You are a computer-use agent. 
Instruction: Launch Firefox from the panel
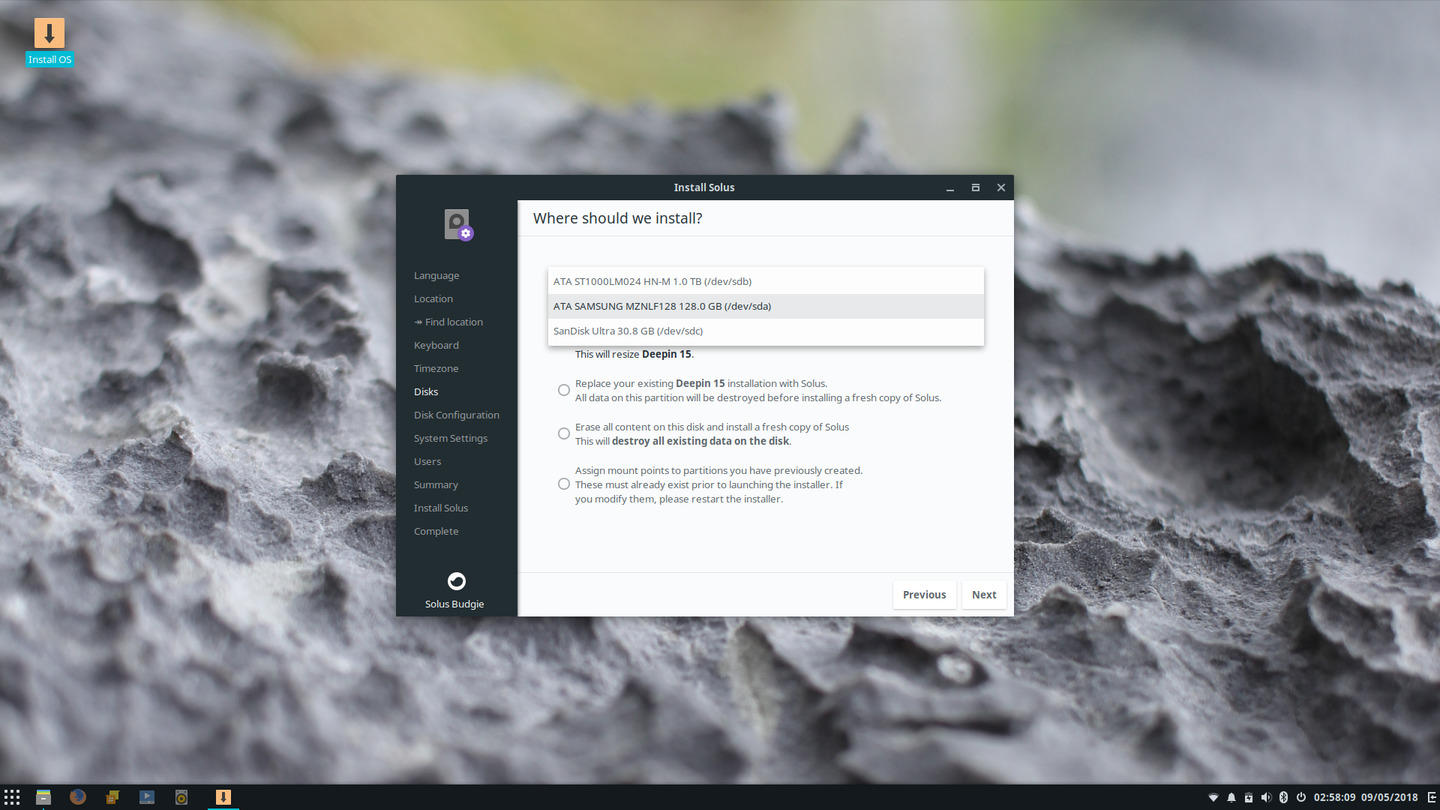[78, 797]
